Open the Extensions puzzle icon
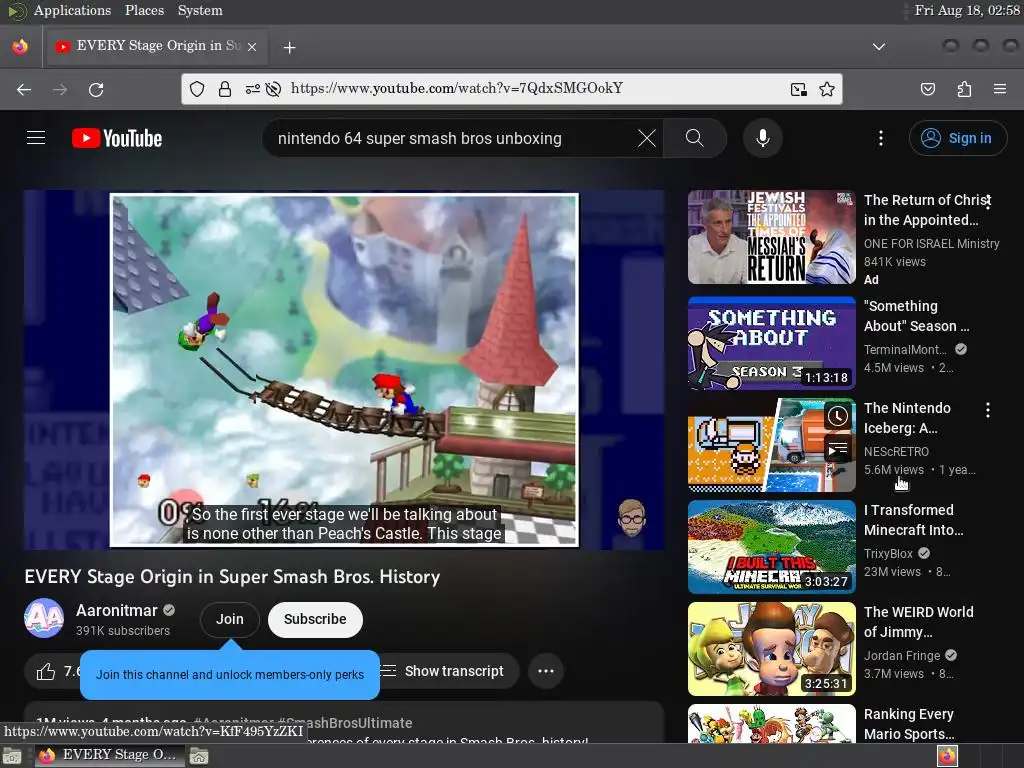The width and height of the screenshot is (1024, 768). click(964, 89)
